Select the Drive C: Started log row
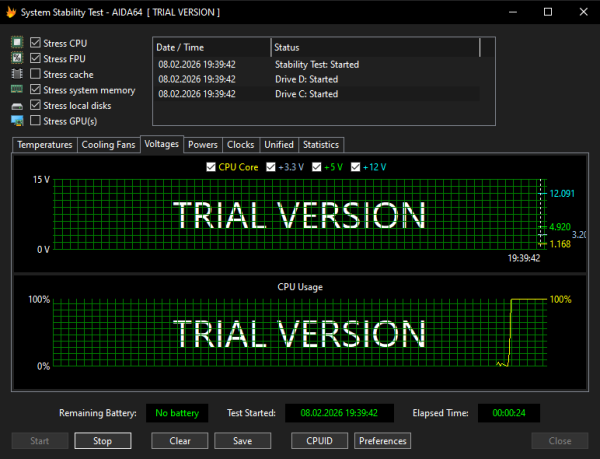The width and height of the screenshot is (600, 459). point(316,94)
